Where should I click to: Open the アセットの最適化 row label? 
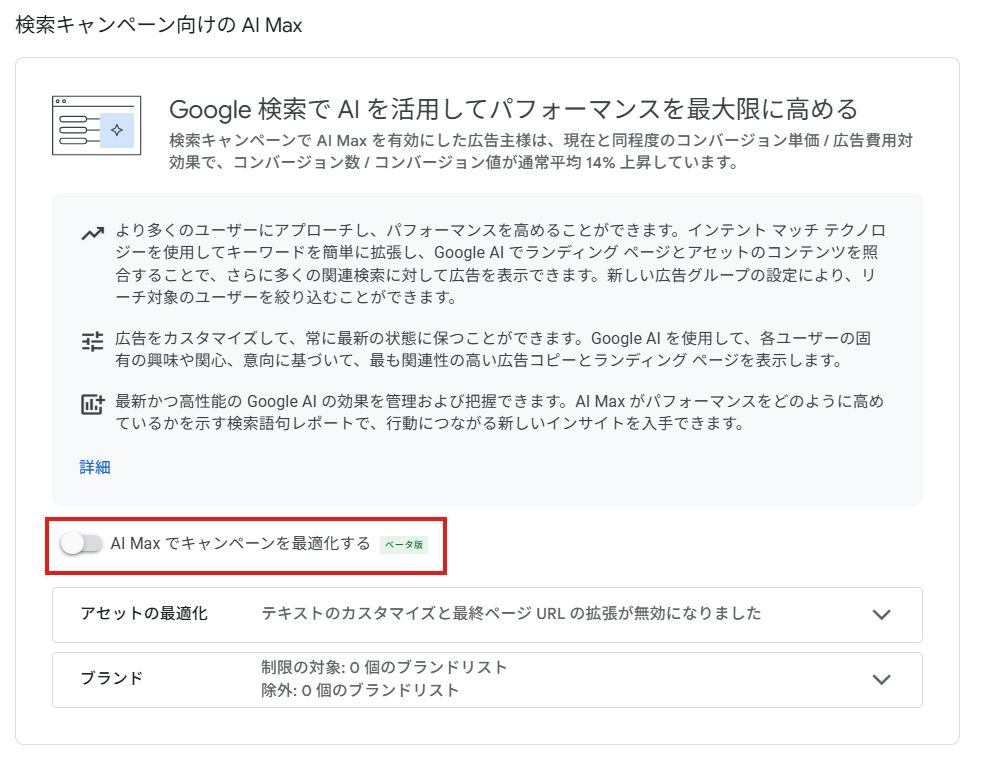point(144,613)
